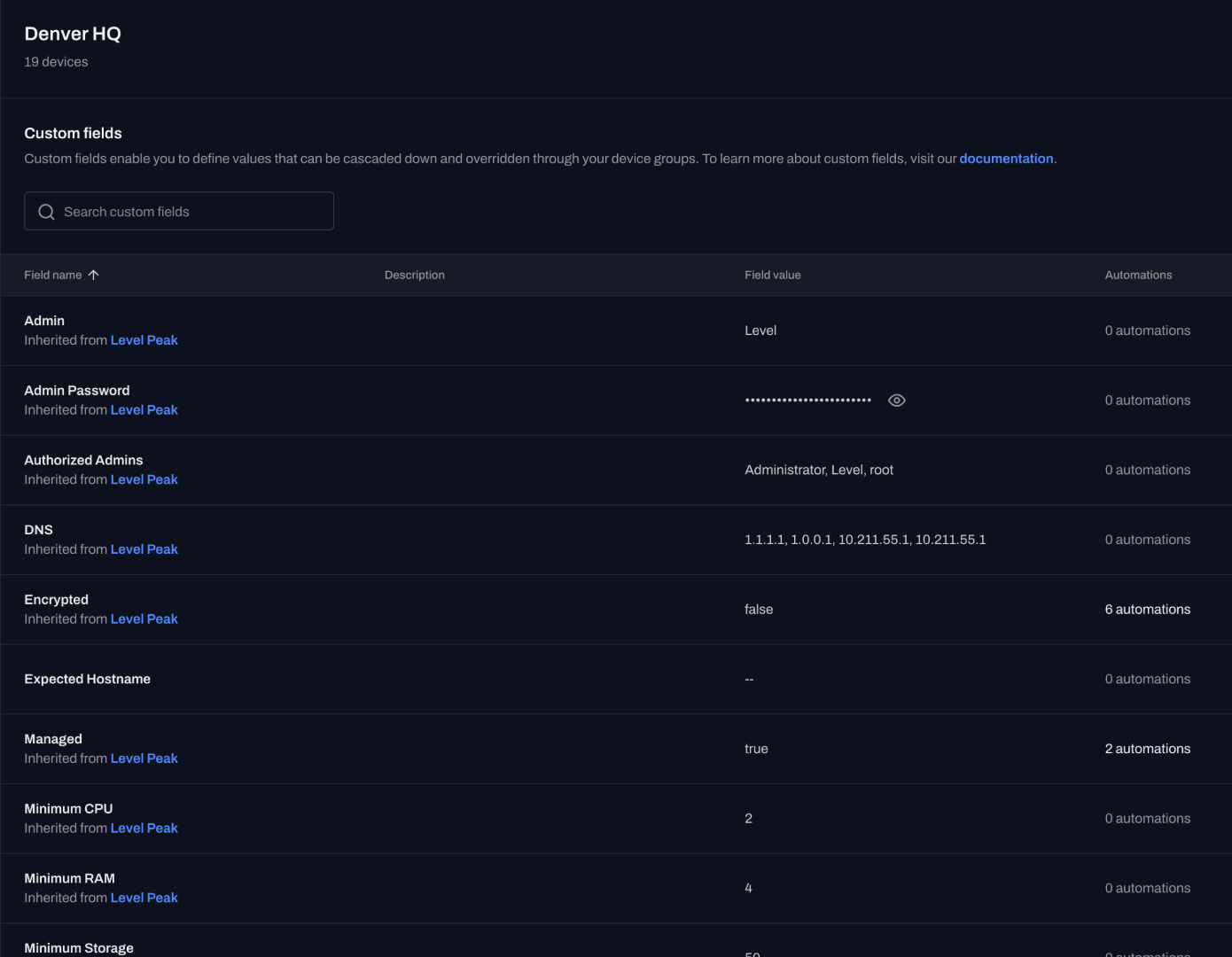
Task: Select the Admin Password field name
Action: (77, 391)
